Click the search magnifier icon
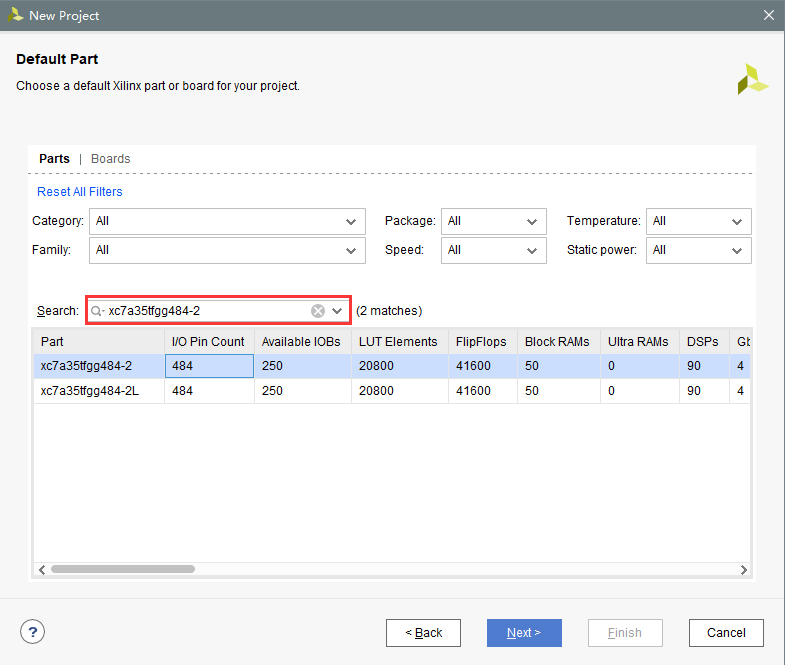Image resolution: width=785 pixels, height=665 pixels. point(96,311)
